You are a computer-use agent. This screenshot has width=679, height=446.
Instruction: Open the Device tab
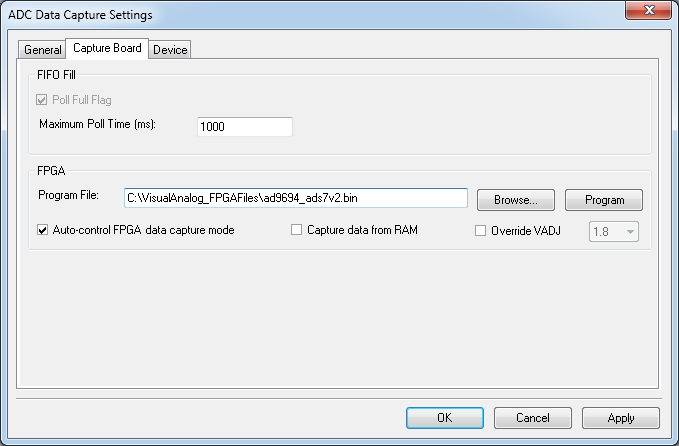pyautogui.click(x=170, y=50)
